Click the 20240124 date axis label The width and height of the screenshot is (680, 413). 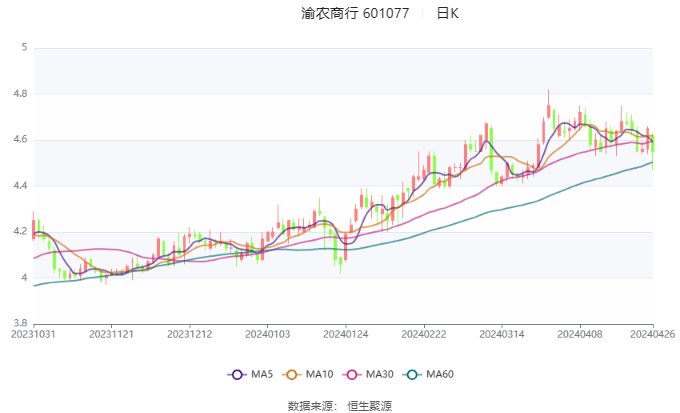click(x=346, y=334)
